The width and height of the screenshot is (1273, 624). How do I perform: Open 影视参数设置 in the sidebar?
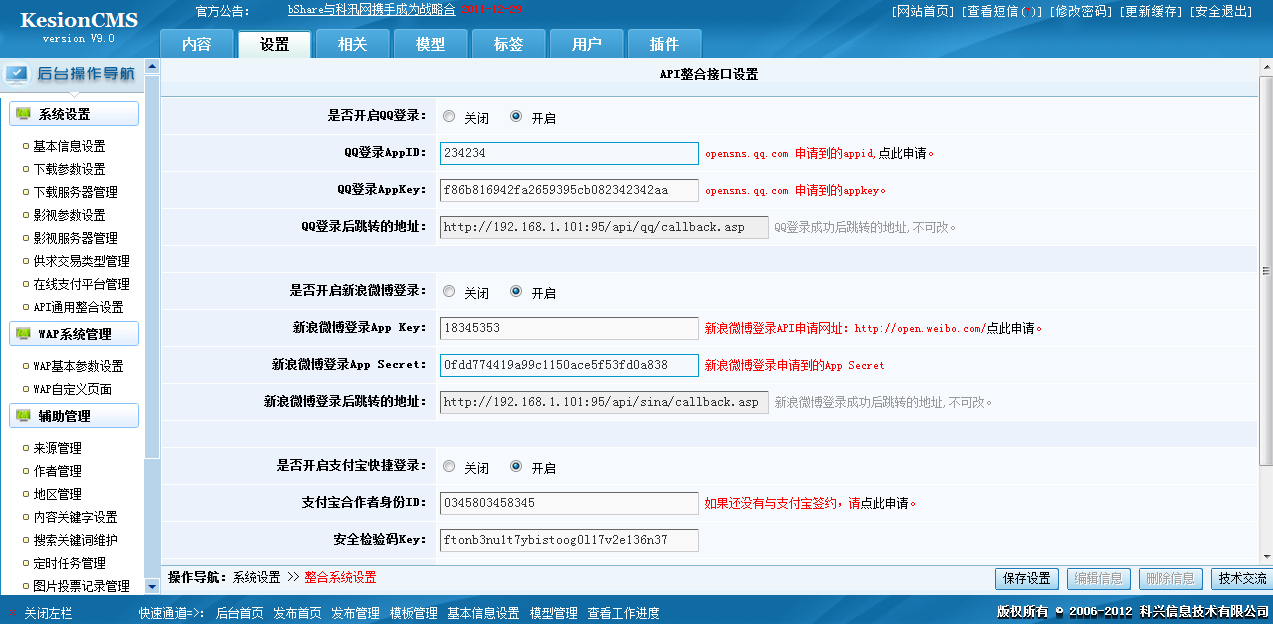pyautogui.click(x=69, y=215)
